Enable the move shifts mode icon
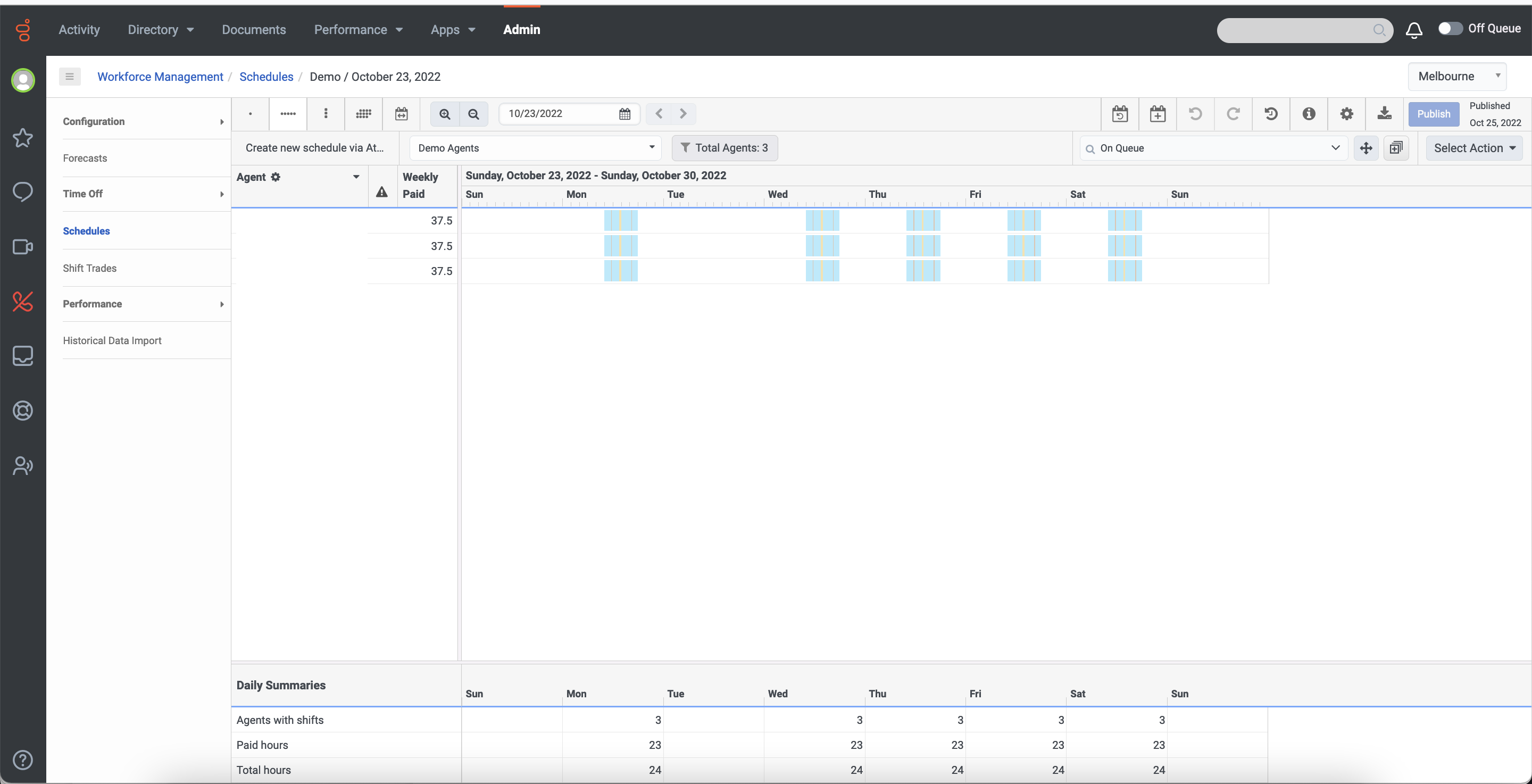The image size is (1532, 784). coord(1366,148)
